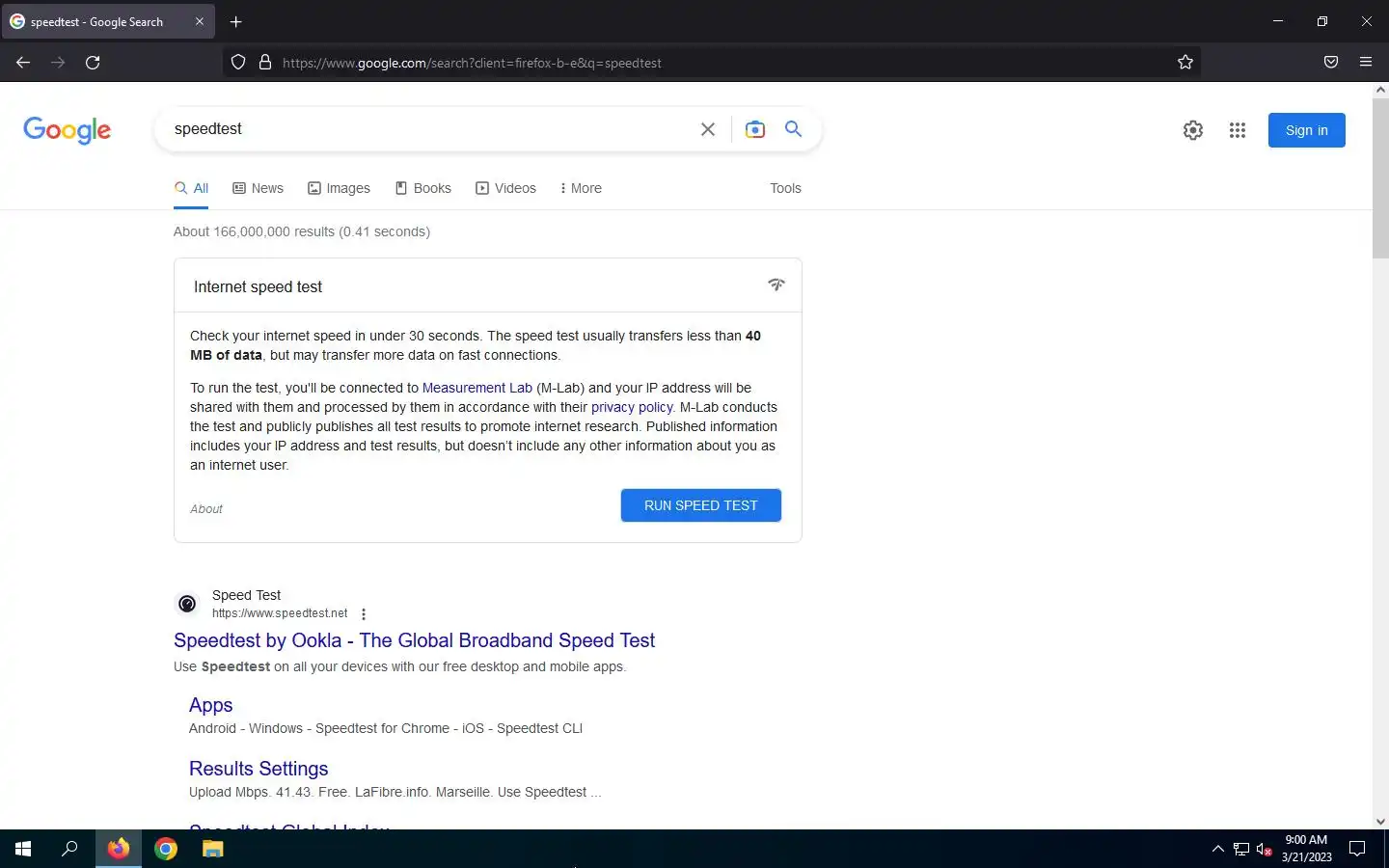Viewport: 1389px width, 868px height.
Task: Click the Sign in button
Action: pyautogui.click(x=1307, y=130)
